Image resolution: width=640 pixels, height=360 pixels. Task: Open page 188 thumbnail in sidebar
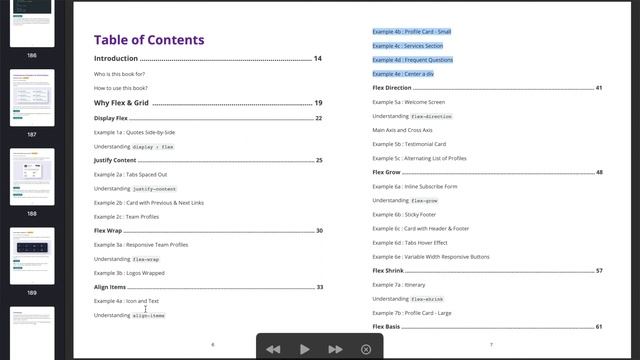[x=32, y=177]
